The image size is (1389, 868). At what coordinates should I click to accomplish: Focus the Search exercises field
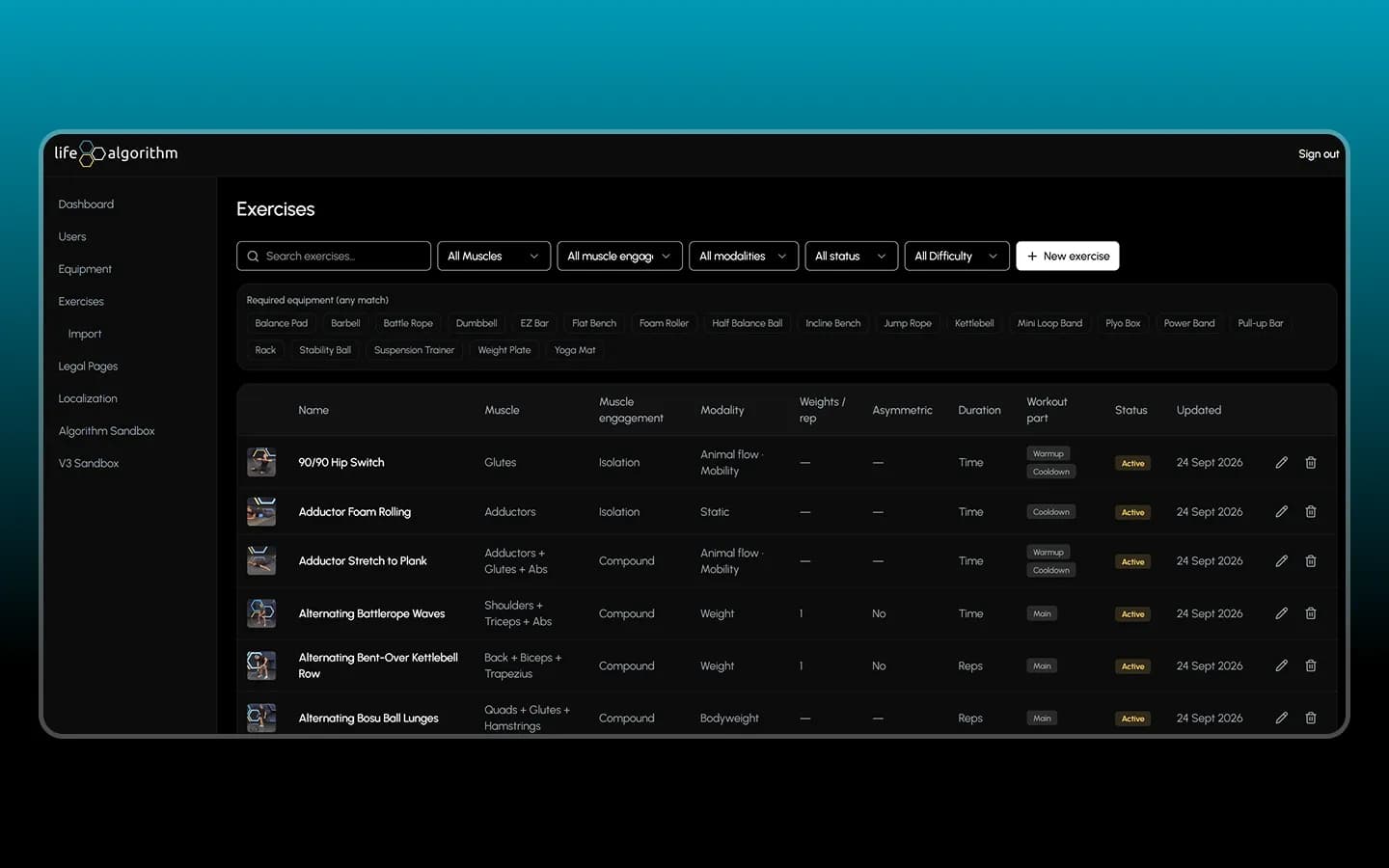[x=334, y=256]
